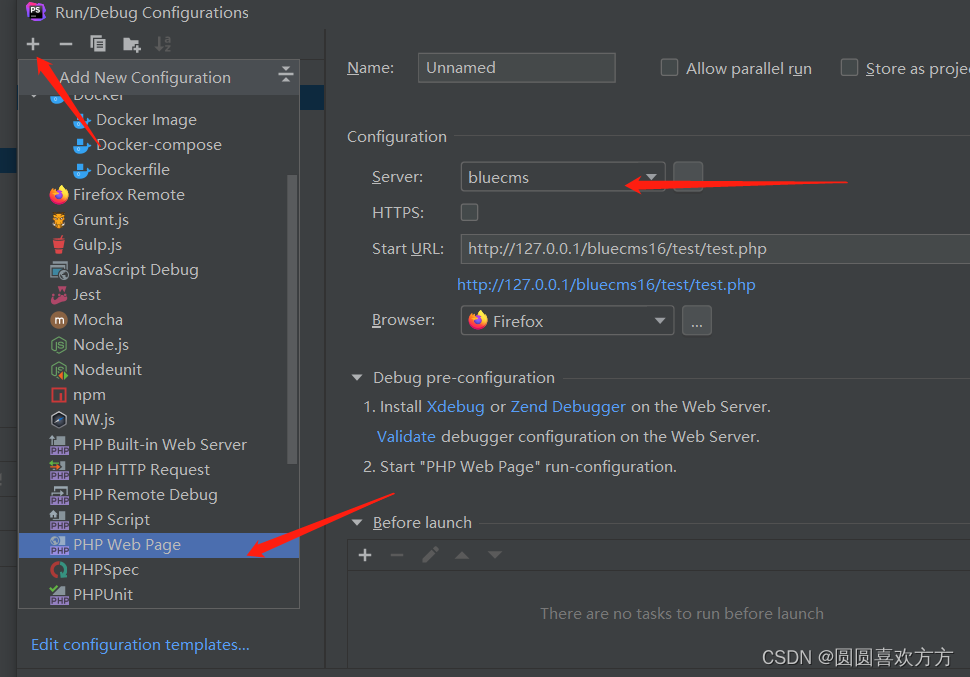Click the PHP HTTP Request icon

point(59,470)
